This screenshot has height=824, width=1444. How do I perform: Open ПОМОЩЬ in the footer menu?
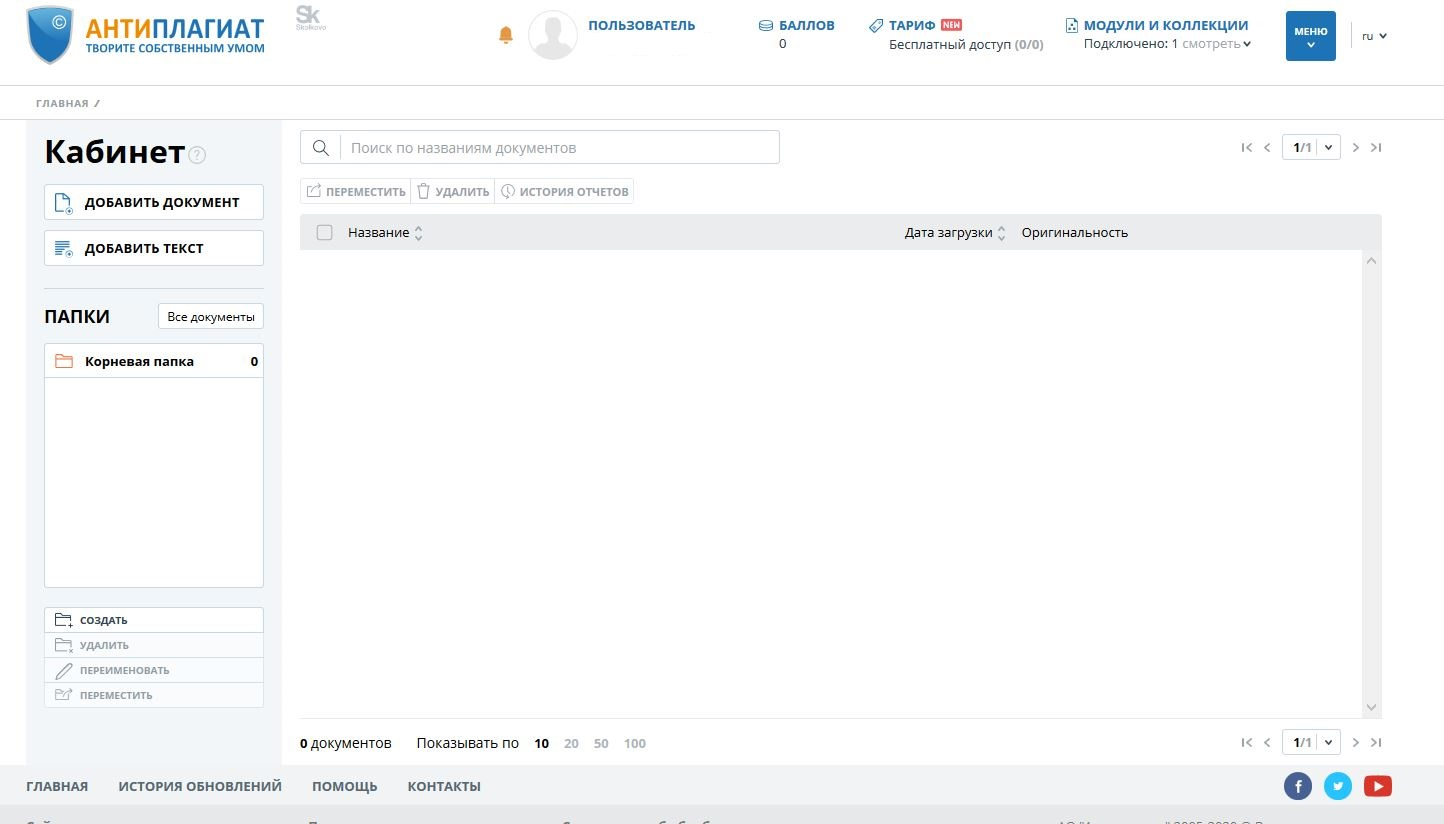344,786
